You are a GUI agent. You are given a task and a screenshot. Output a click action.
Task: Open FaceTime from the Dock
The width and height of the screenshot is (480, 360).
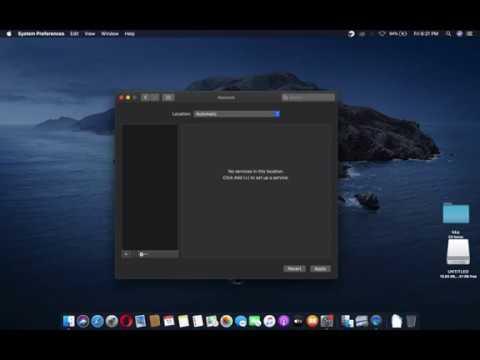coord(255,321)
